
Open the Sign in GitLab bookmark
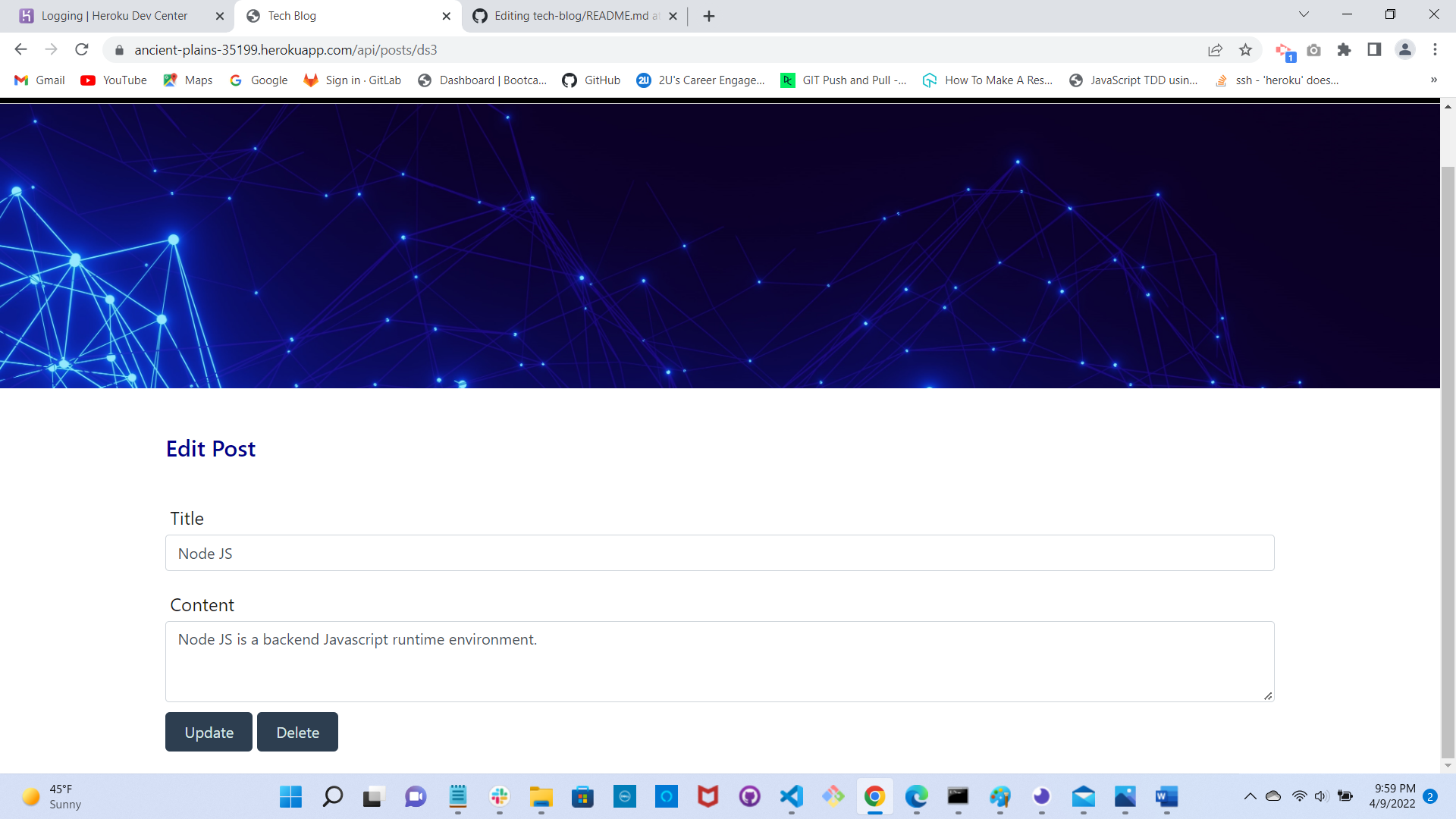point(353,80)
